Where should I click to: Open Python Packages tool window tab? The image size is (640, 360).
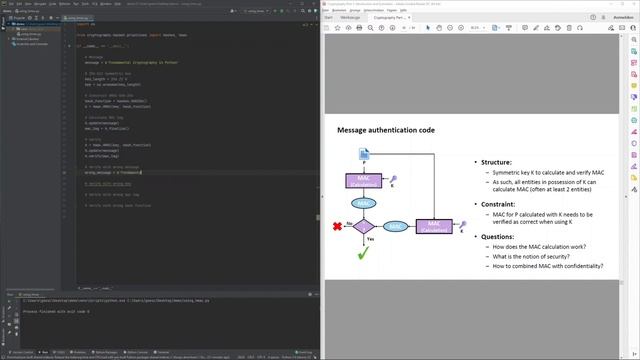(104, 352)
